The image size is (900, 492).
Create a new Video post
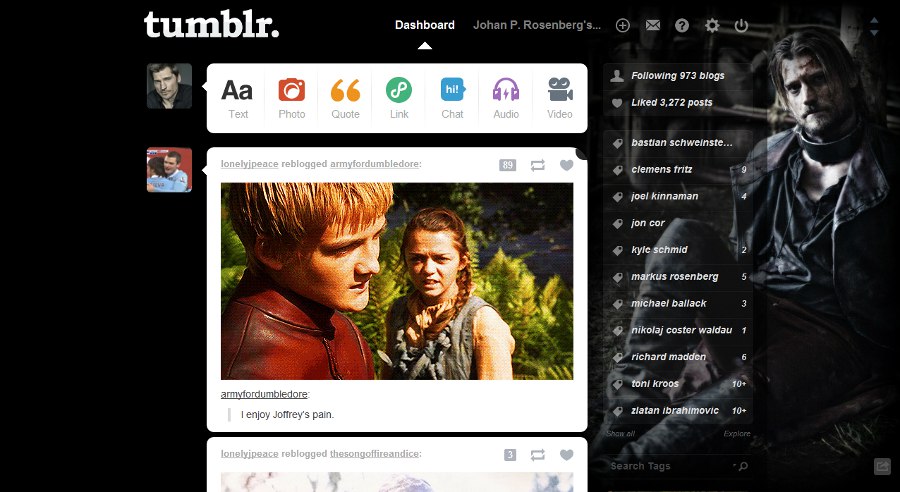(x=560, y=99)
